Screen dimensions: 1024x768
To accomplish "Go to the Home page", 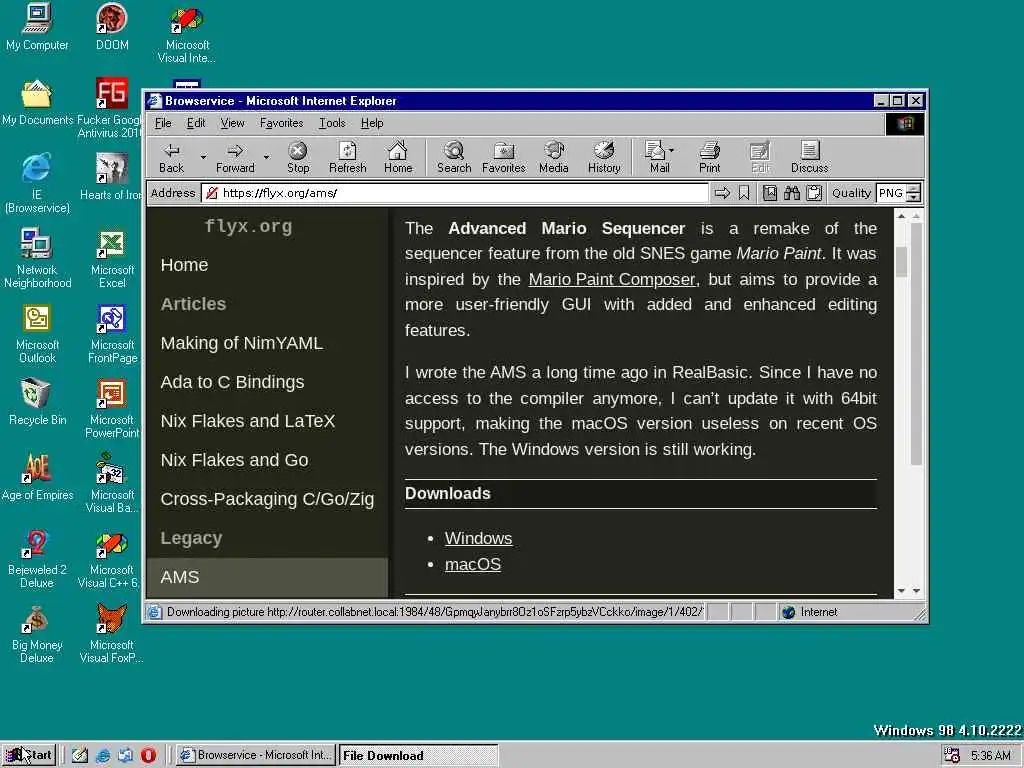I will (x=398, y=157).
